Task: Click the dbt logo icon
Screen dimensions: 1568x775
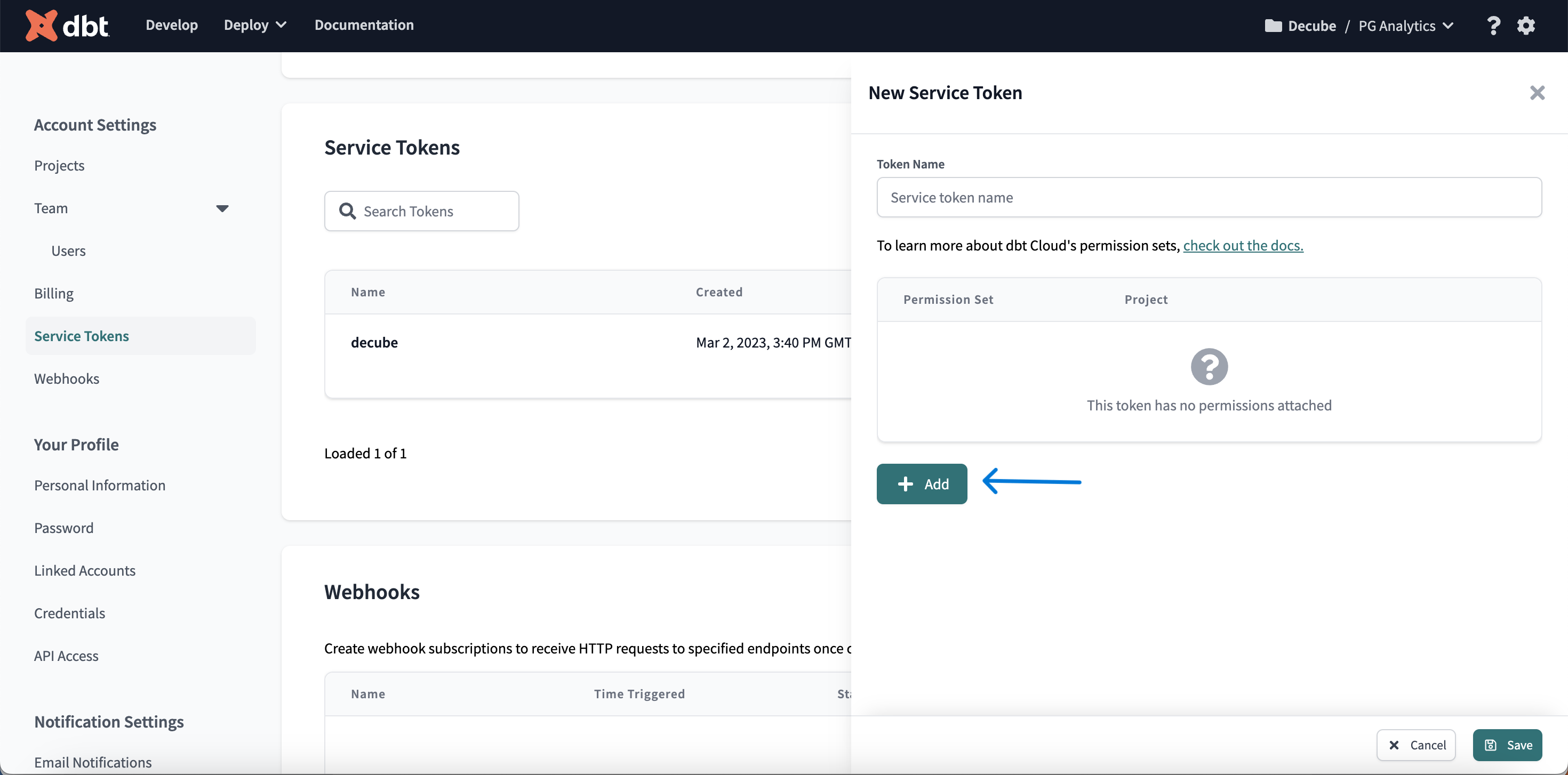Action: coord(42,25)
